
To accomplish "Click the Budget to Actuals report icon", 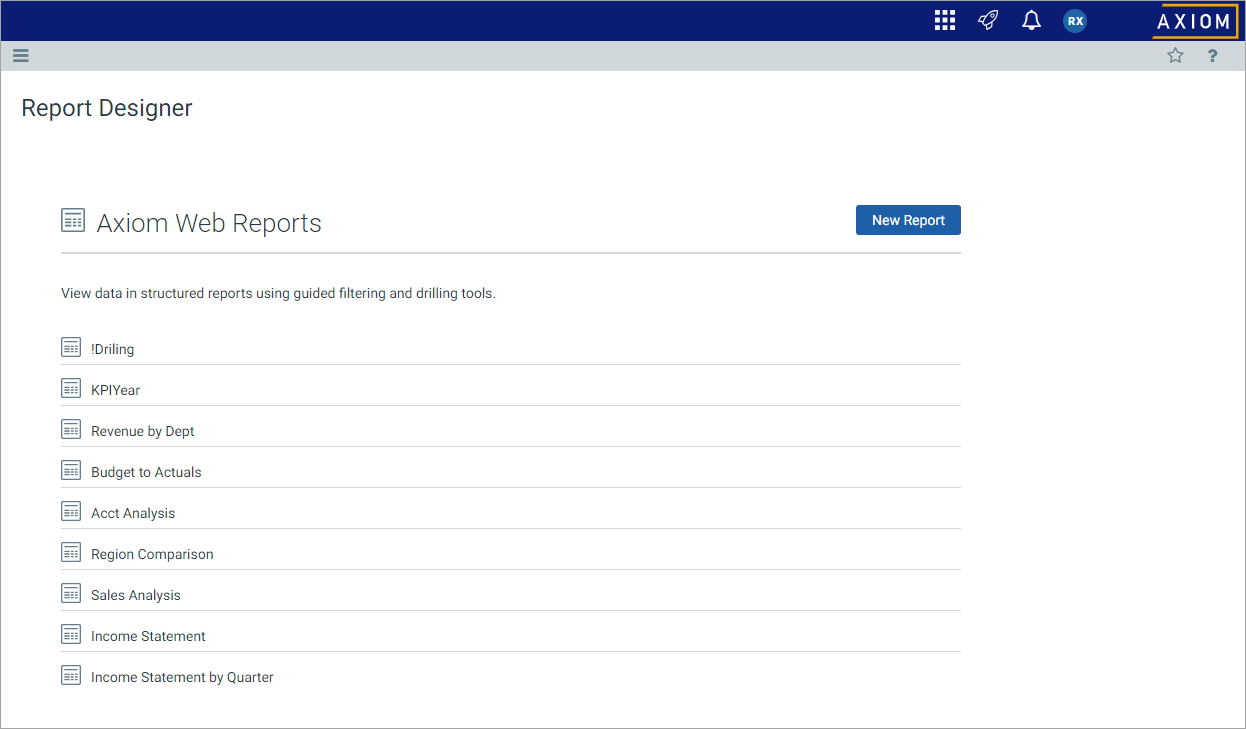I will coord(71,470).
